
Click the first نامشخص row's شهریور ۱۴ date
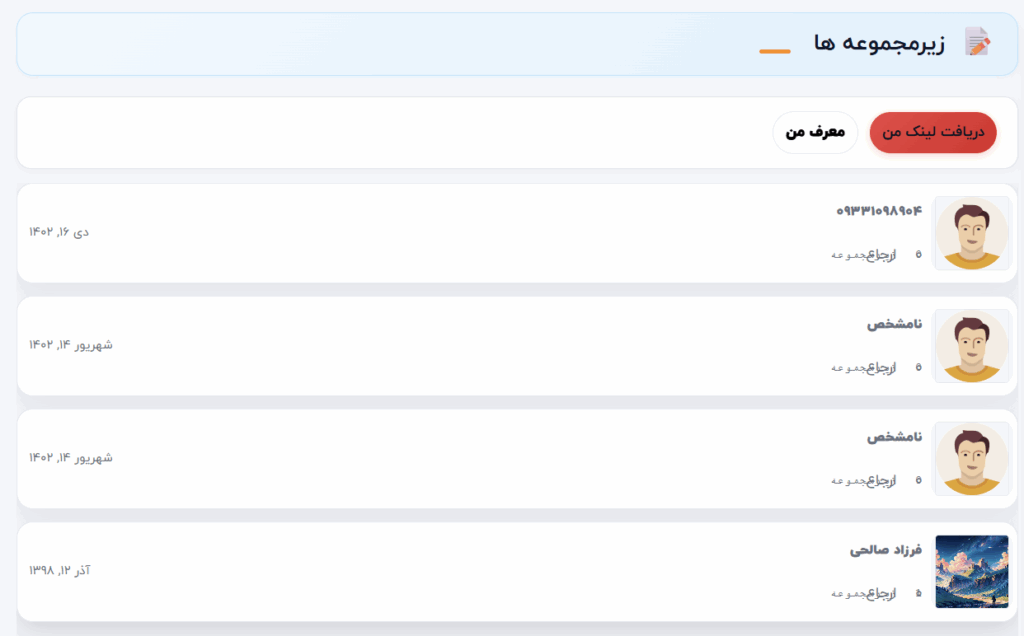71,345
